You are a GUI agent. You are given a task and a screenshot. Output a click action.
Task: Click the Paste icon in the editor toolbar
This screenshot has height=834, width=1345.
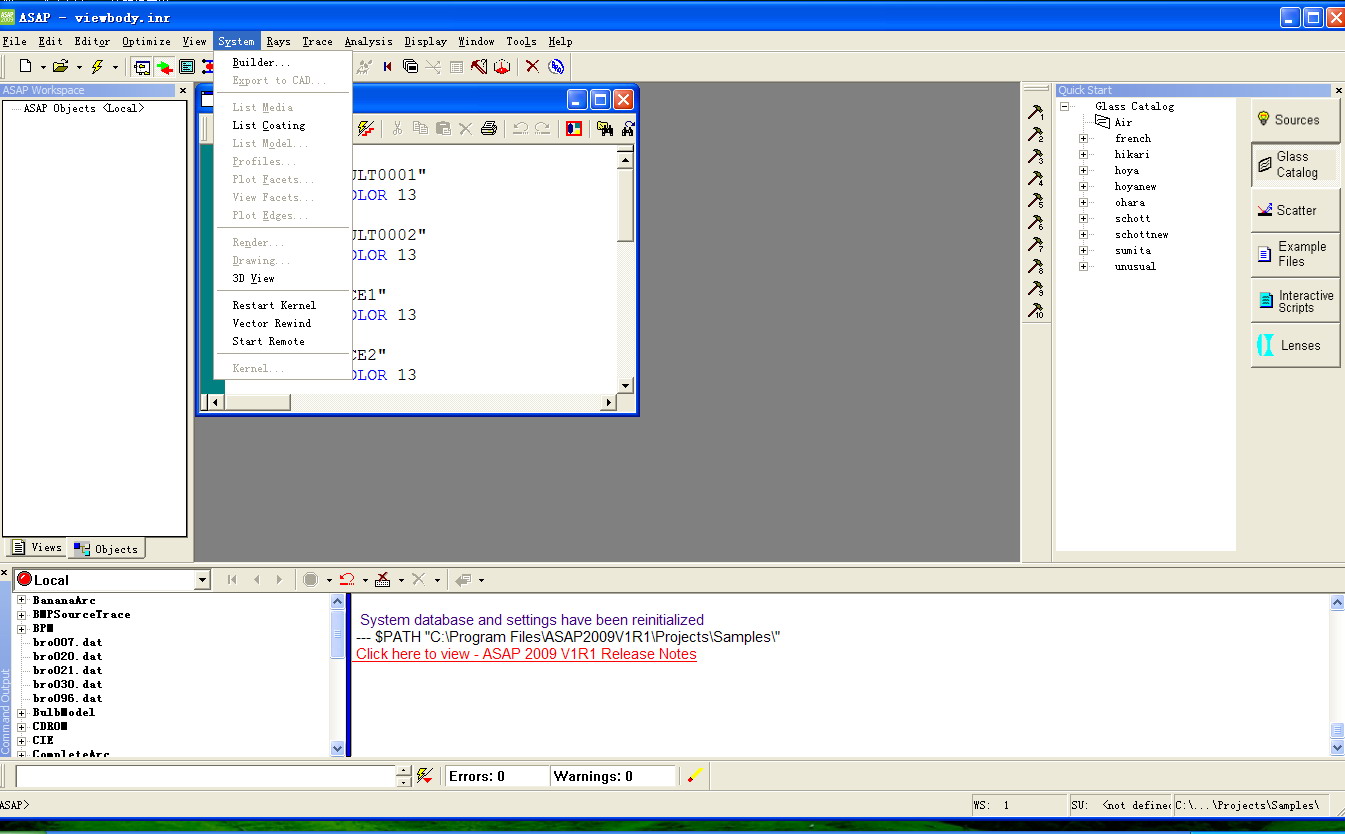(443, 128)
